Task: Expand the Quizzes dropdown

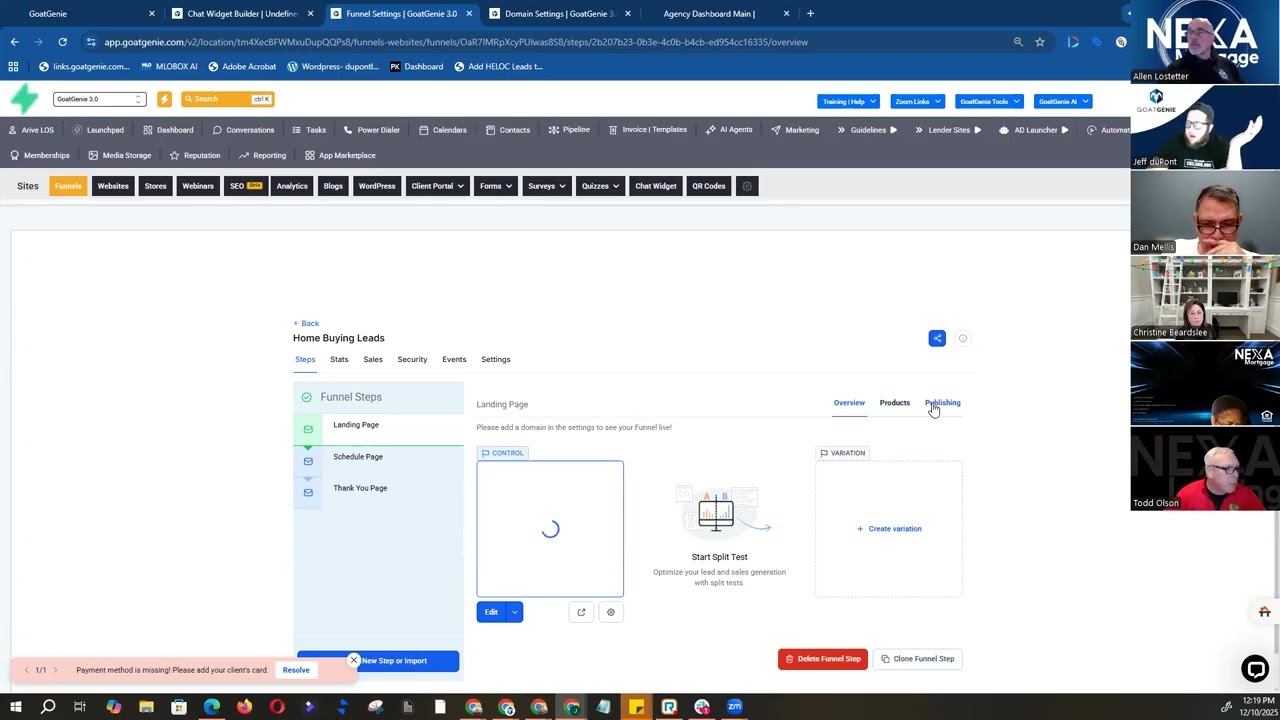Action: (601, 186)
